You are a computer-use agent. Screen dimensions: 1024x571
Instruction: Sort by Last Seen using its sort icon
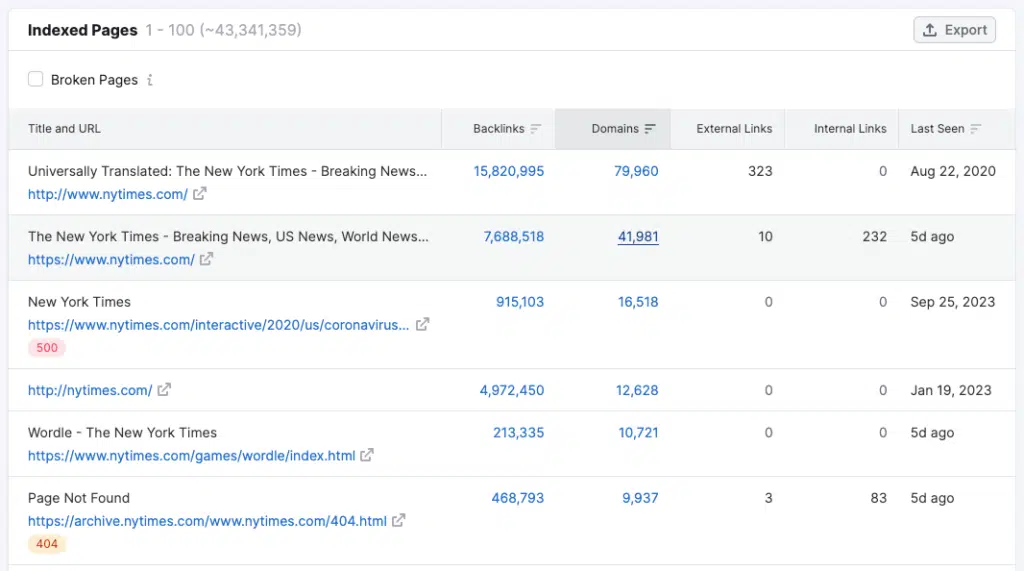(x=976, y=129)
